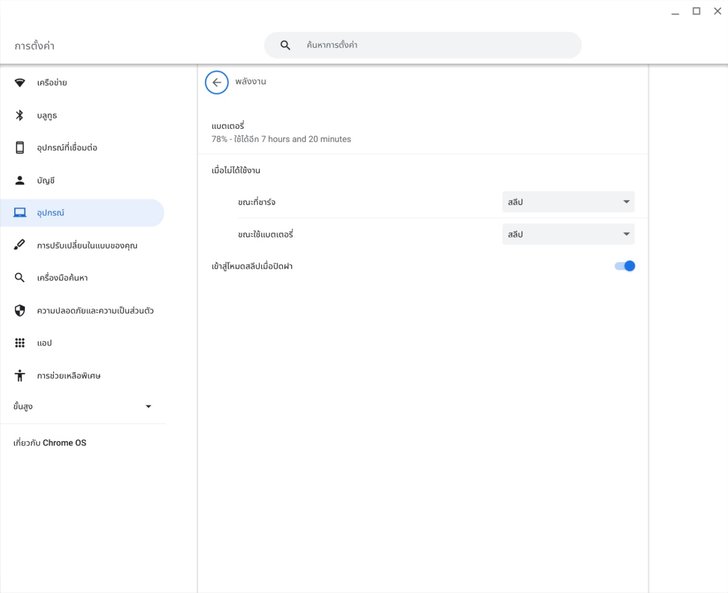The image size is (728, 593).
Task: Open บลูทูธ Bluetooth settings
Action: [x=82, y=115]
